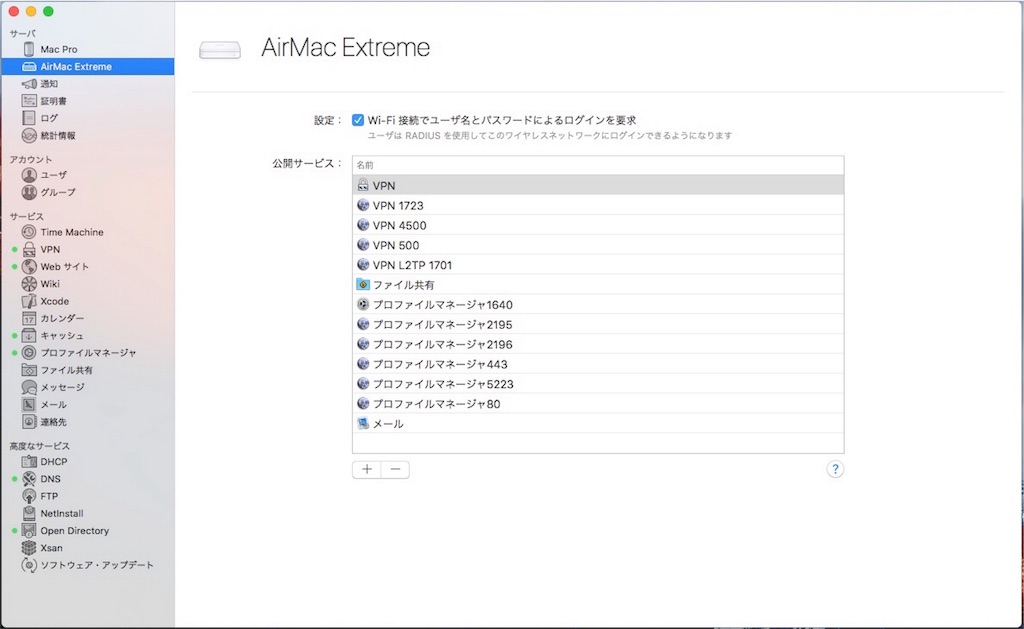Open the 連絡先 contacts icon
The height and width of the screenshot is (629, 1024).
(x=29, y=422)
